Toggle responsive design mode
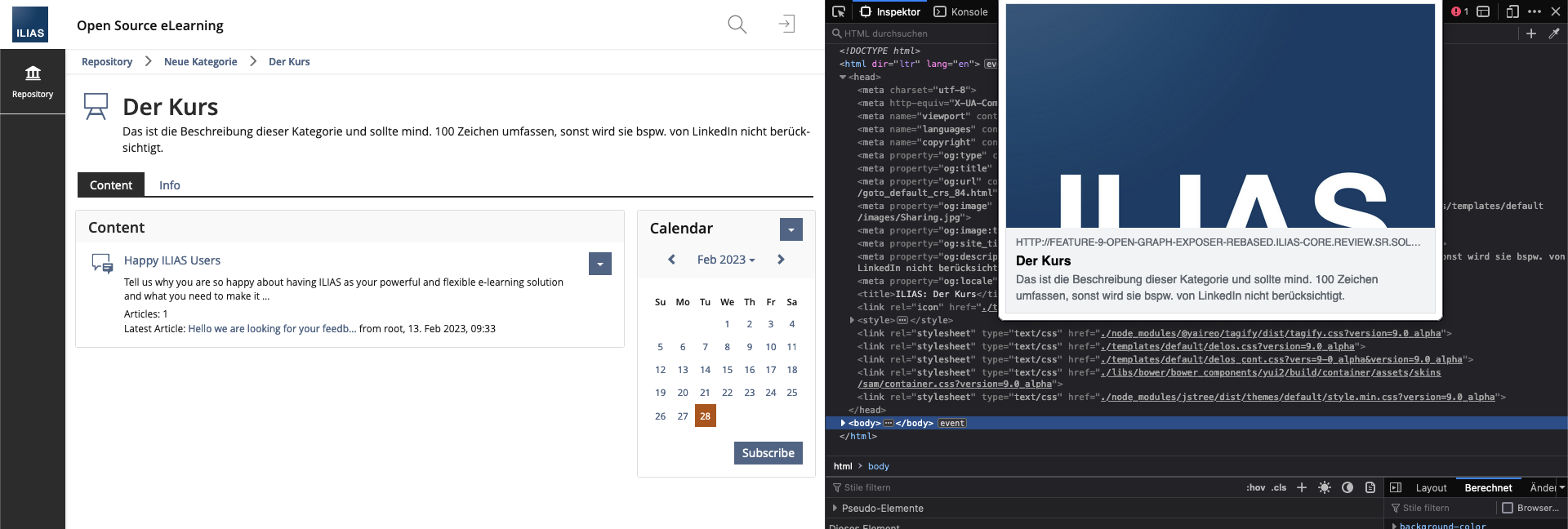This screenshot has width=1568, height=529. [1512, 11]
